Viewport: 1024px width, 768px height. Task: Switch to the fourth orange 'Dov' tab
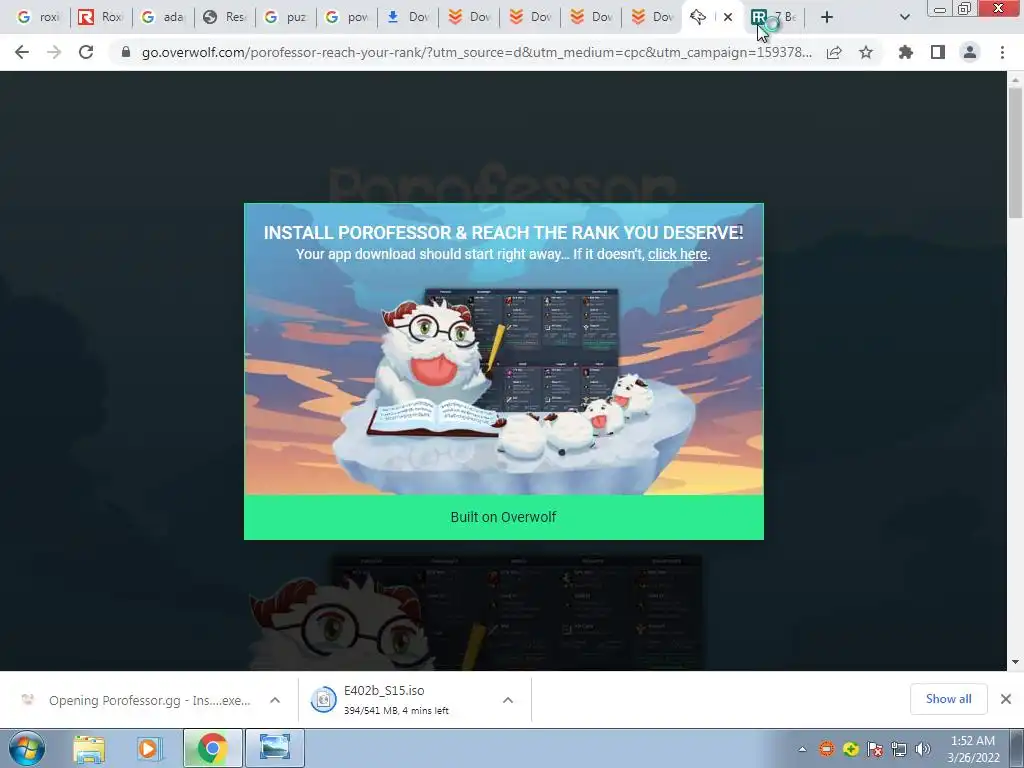point(652,17)
